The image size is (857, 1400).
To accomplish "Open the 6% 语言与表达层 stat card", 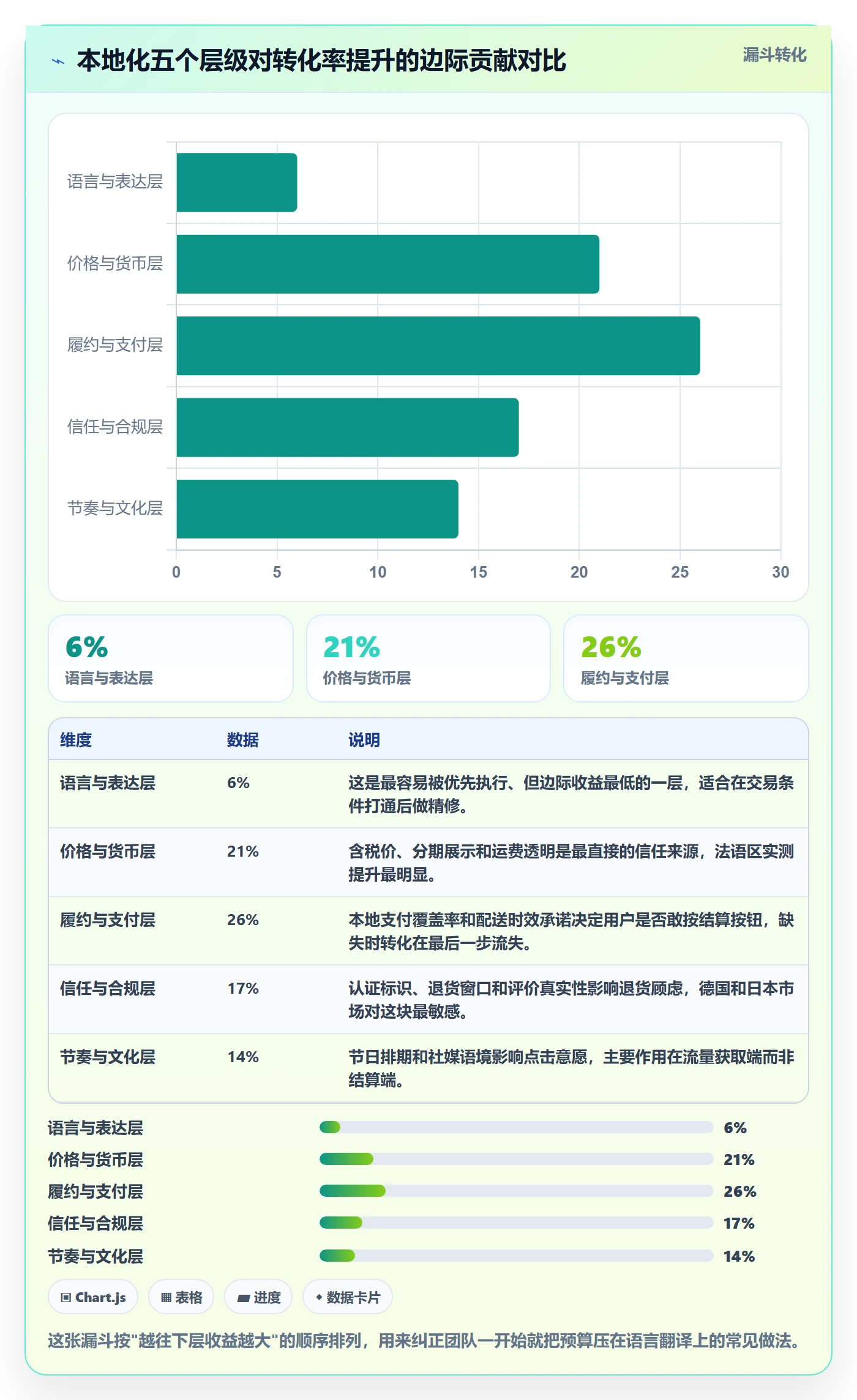I will [171, 658].
